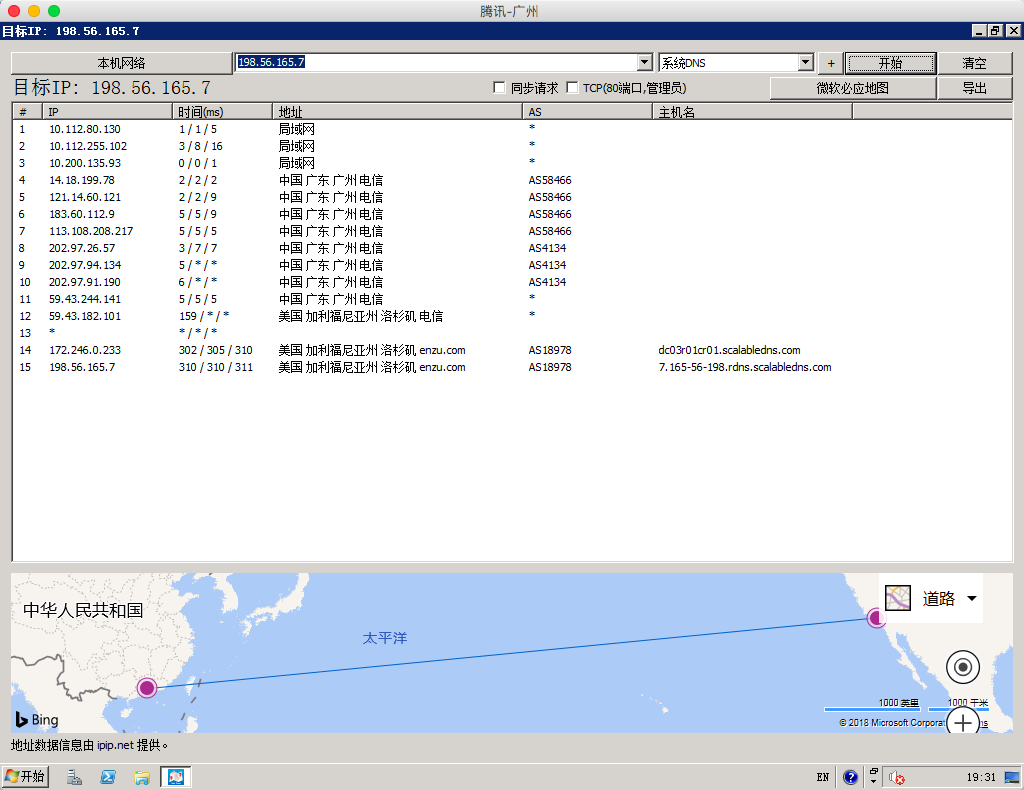Sort by the 时间(ms) column header
Image resolution: width=1024 pixels, height=790 pixels.
pos(223,112)
